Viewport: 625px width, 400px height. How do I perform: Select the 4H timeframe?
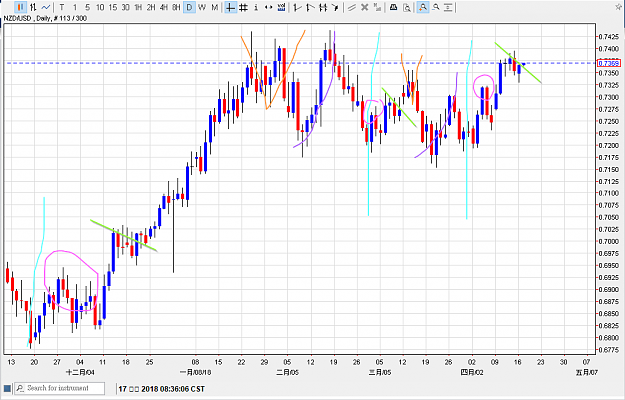164,7
